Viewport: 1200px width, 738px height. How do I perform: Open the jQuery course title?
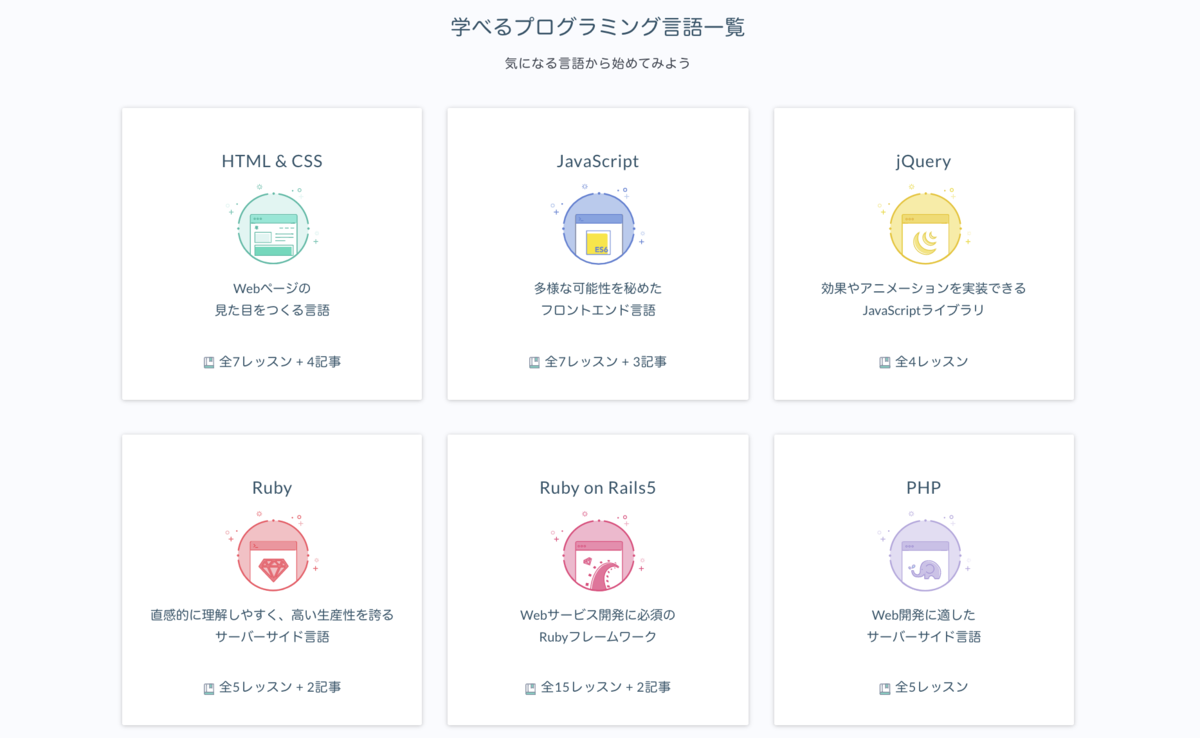coord(924,161)
